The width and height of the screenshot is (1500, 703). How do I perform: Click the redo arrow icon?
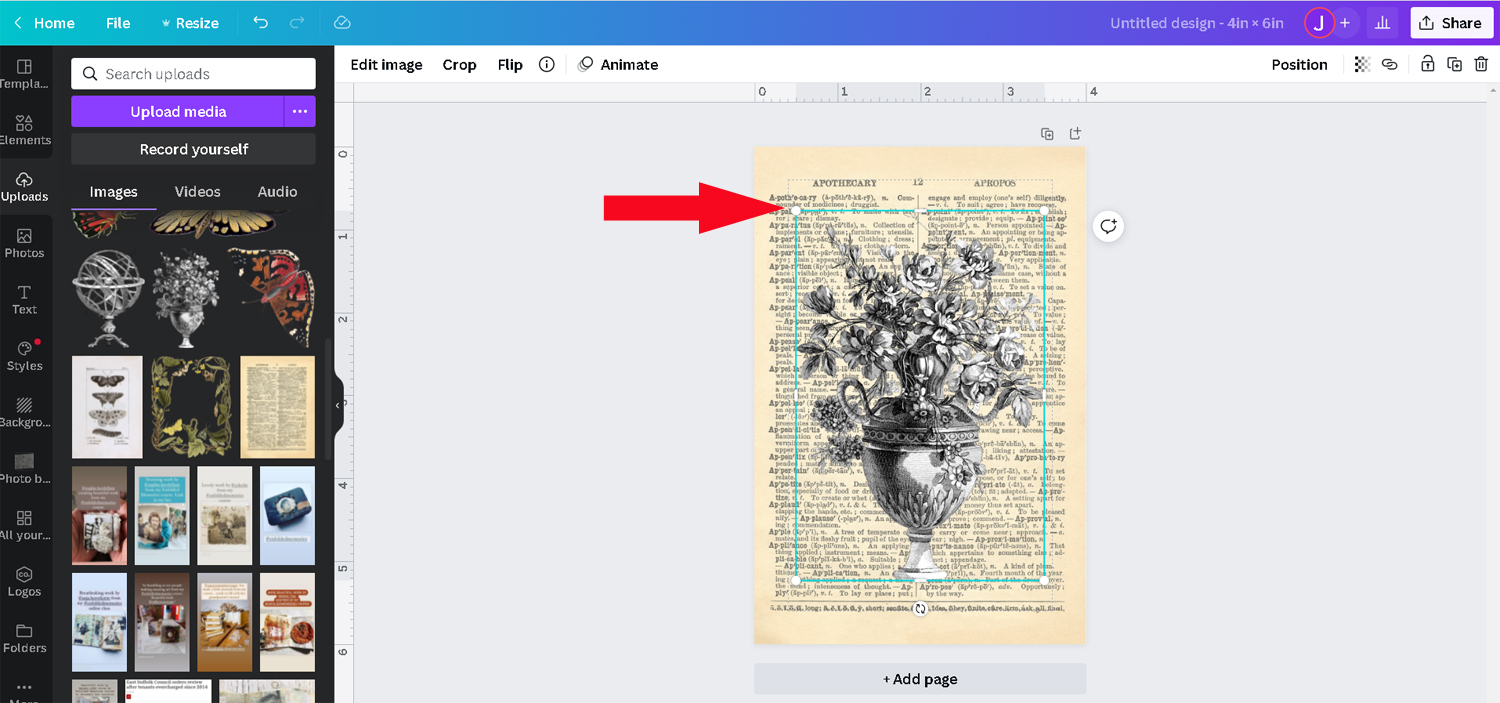point(297,22)
